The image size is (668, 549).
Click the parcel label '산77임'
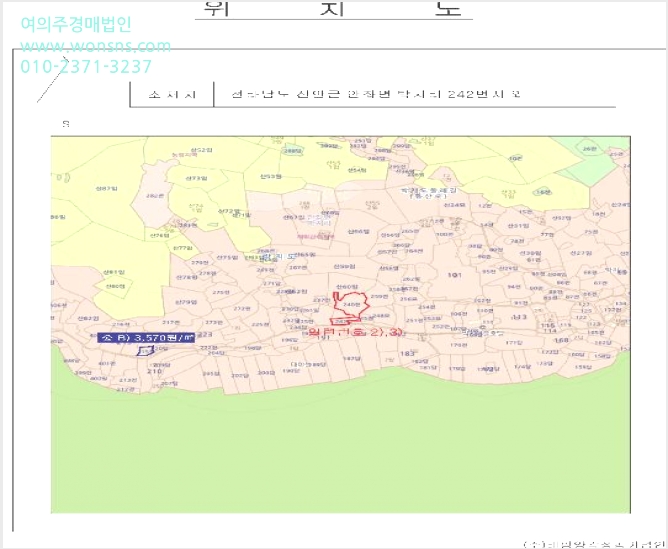click(182, 248)
